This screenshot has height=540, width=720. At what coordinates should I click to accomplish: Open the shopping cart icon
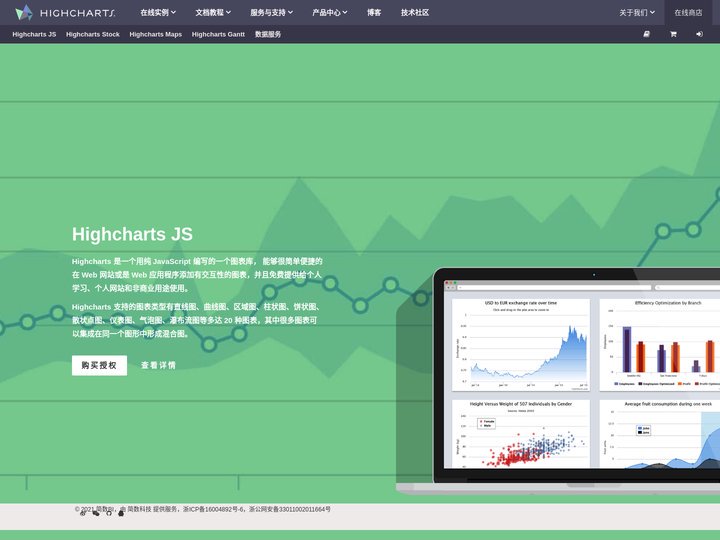pyautogui.click(x=673, y=34)
